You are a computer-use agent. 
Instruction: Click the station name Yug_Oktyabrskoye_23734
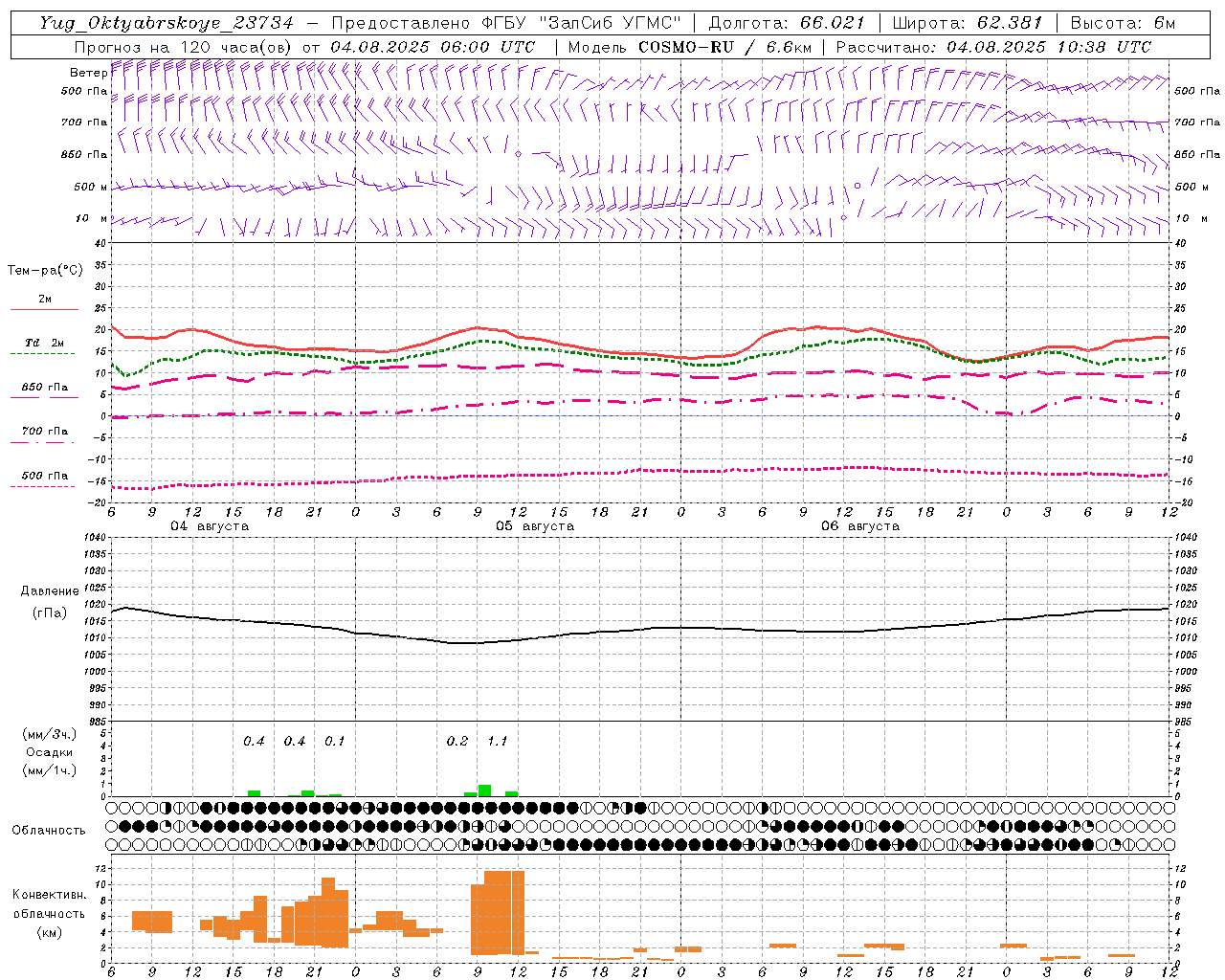[167, 23]
